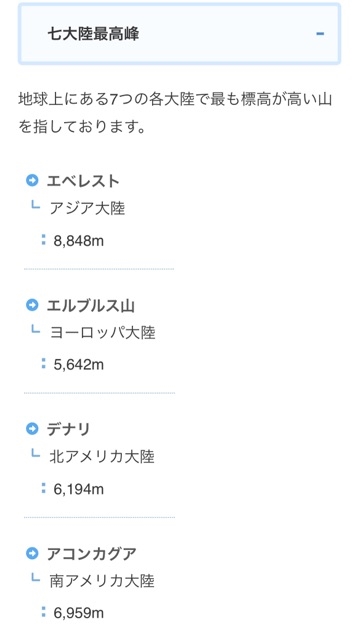Click the branch icon before 北アメリカ大陸
The height and width of the screenshot is (632, 360).
(x=35, y=454)
